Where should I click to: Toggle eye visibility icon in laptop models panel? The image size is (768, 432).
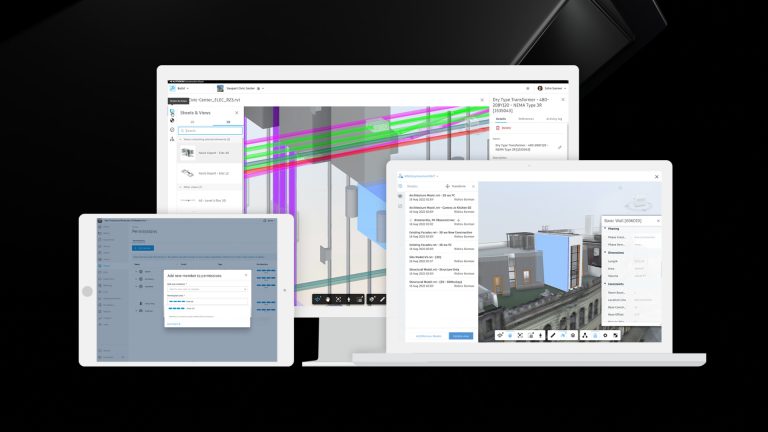pyautogui.click(x=400, y=196)
